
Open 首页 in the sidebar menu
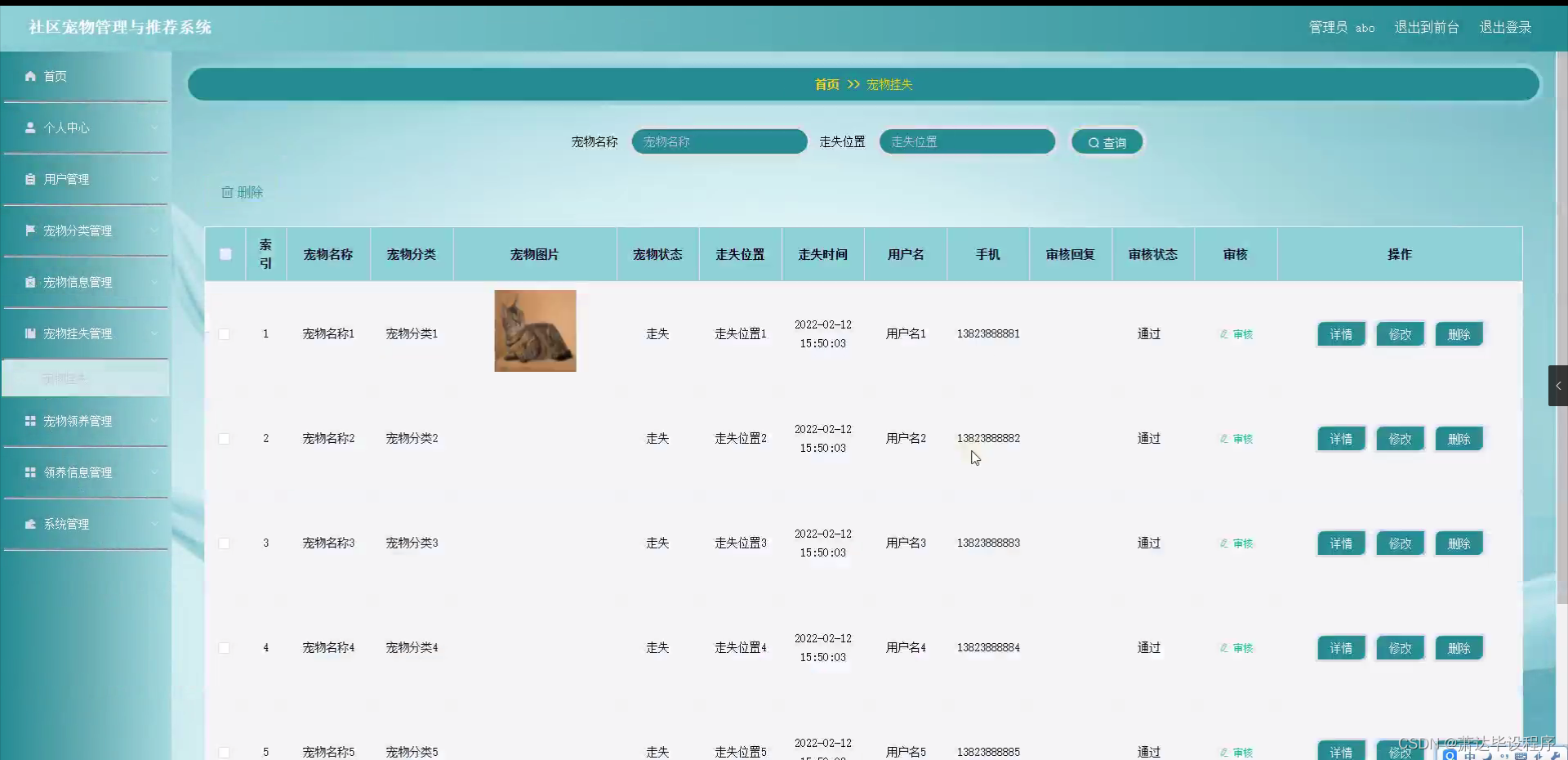(x=86, y=76)
